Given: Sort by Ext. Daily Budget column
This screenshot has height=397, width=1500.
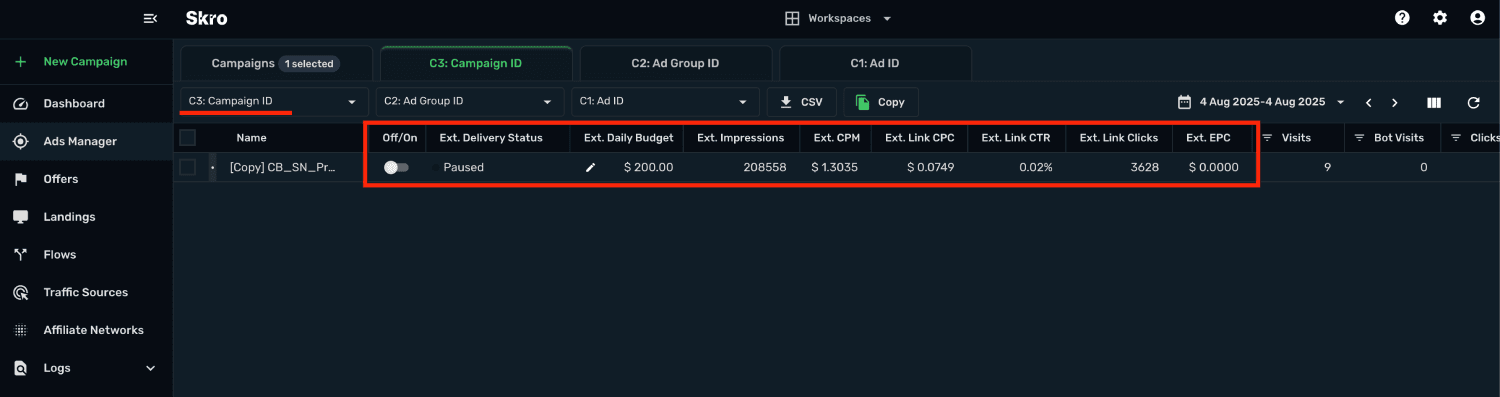Looking at the screenshot, I should point(628,138).
